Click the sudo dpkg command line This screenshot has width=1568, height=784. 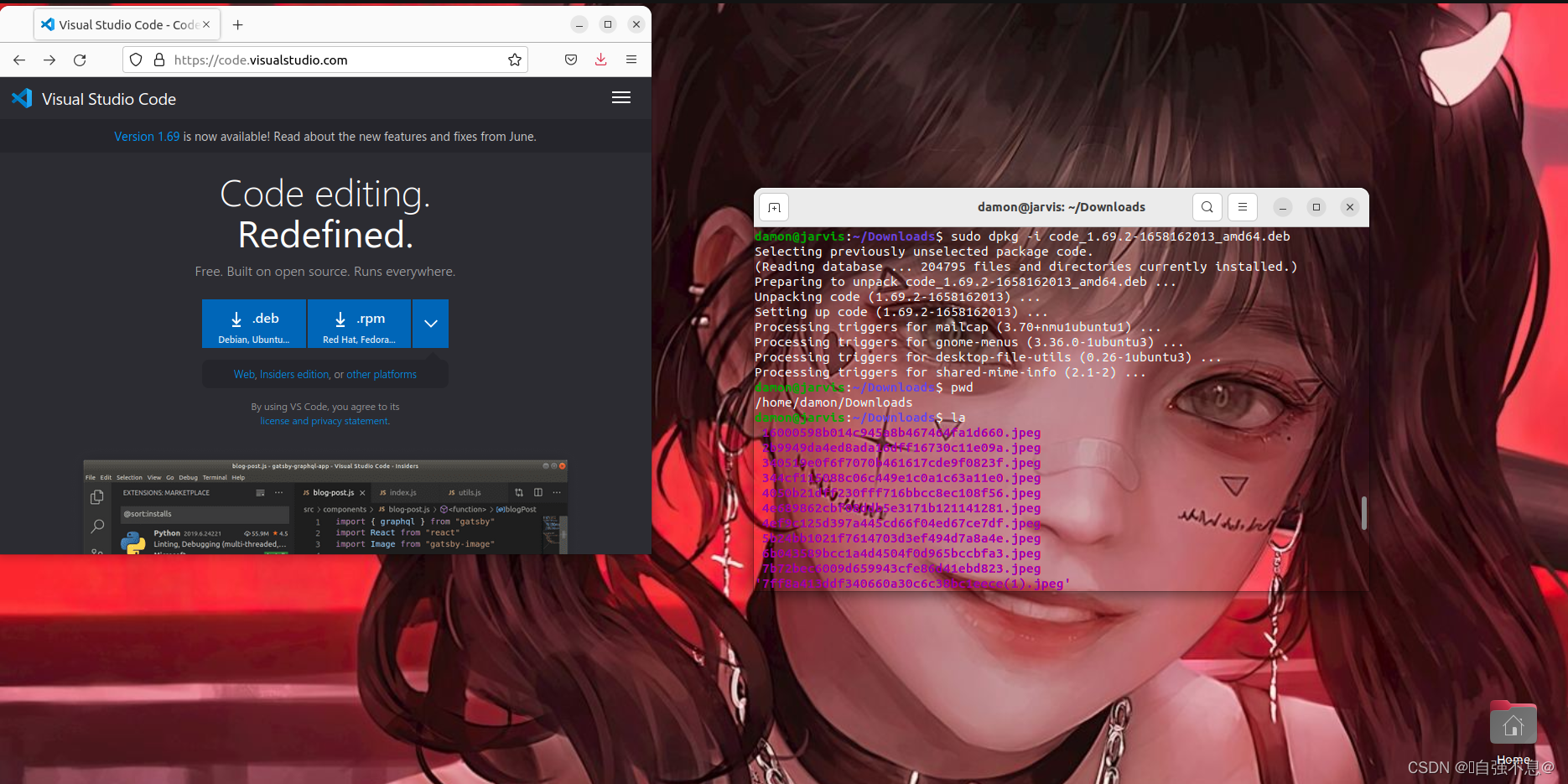click(1022, 236)
